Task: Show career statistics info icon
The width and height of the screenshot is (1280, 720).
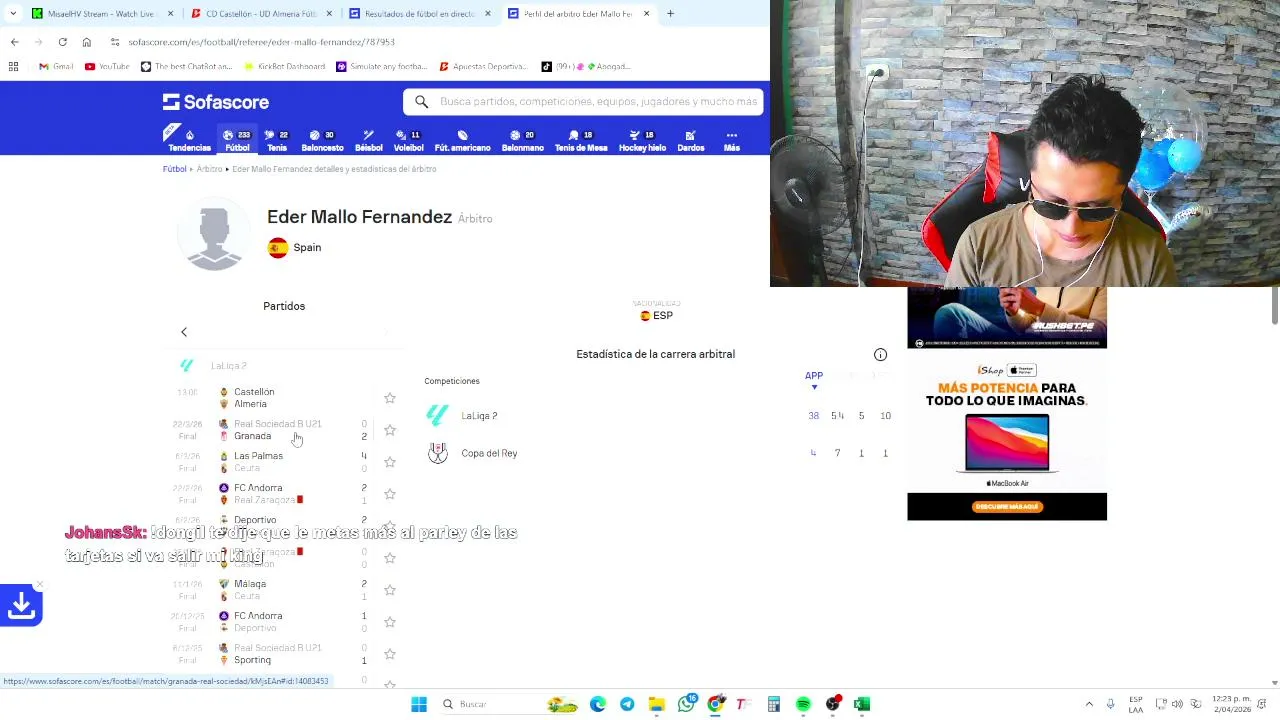Action: (880, 355)
